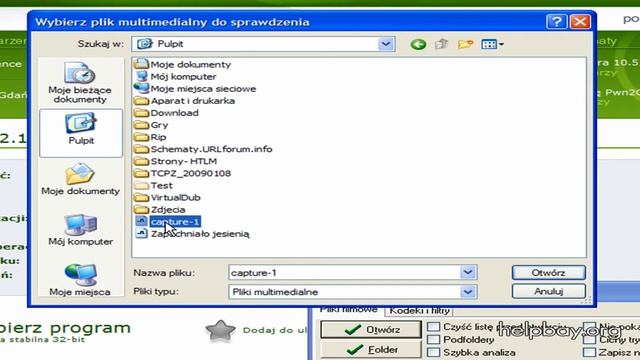
Task: Select the VirtualDub folder icon
Action: (141, 197)
